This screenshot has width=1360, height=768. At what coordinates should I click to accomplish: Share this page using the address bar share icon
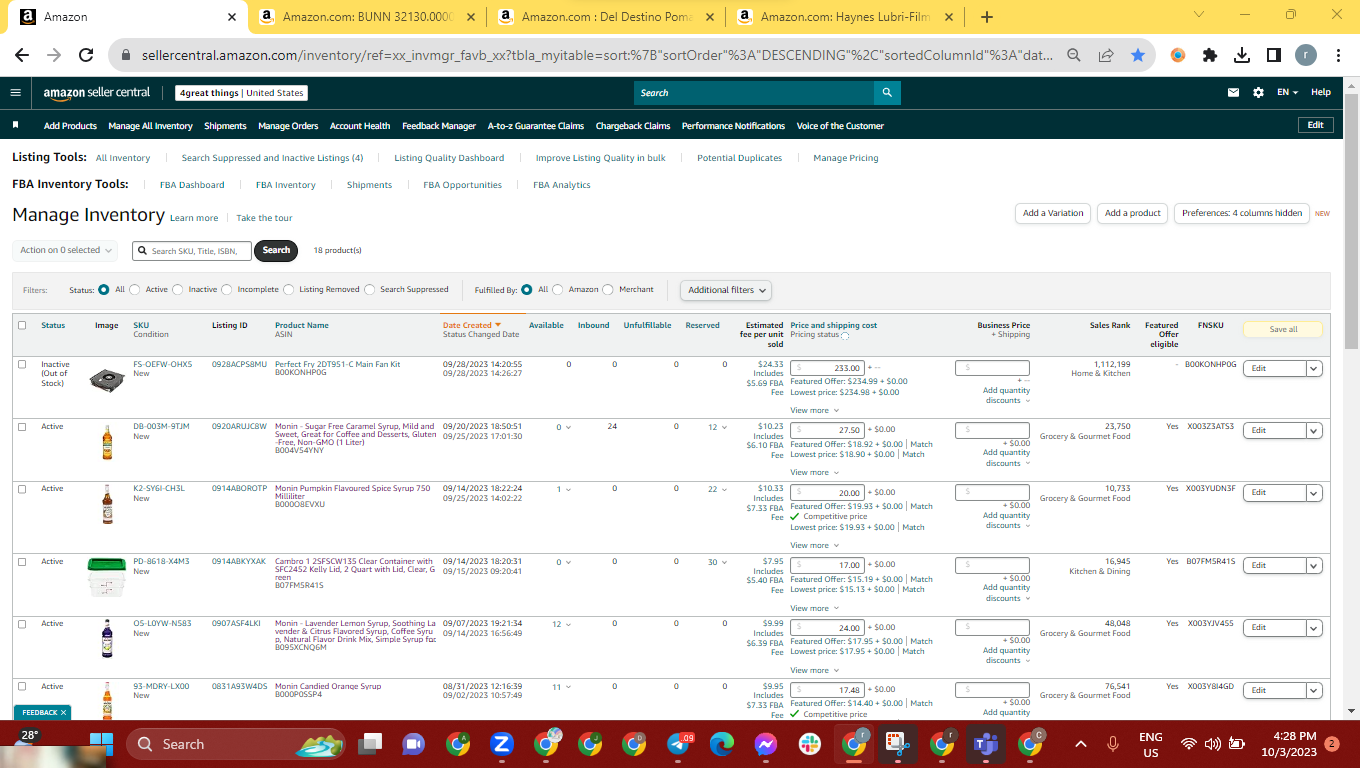coord(1106,56)
